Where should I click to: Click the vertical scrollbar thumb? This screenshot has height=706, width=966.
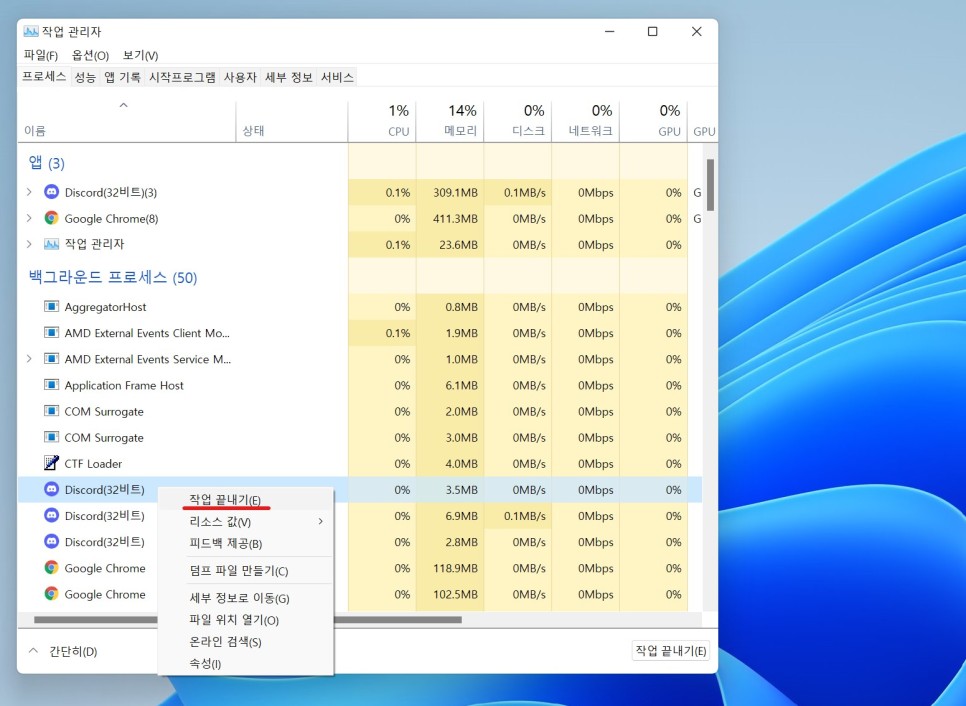pyautogui.click(x=710, y=185)
